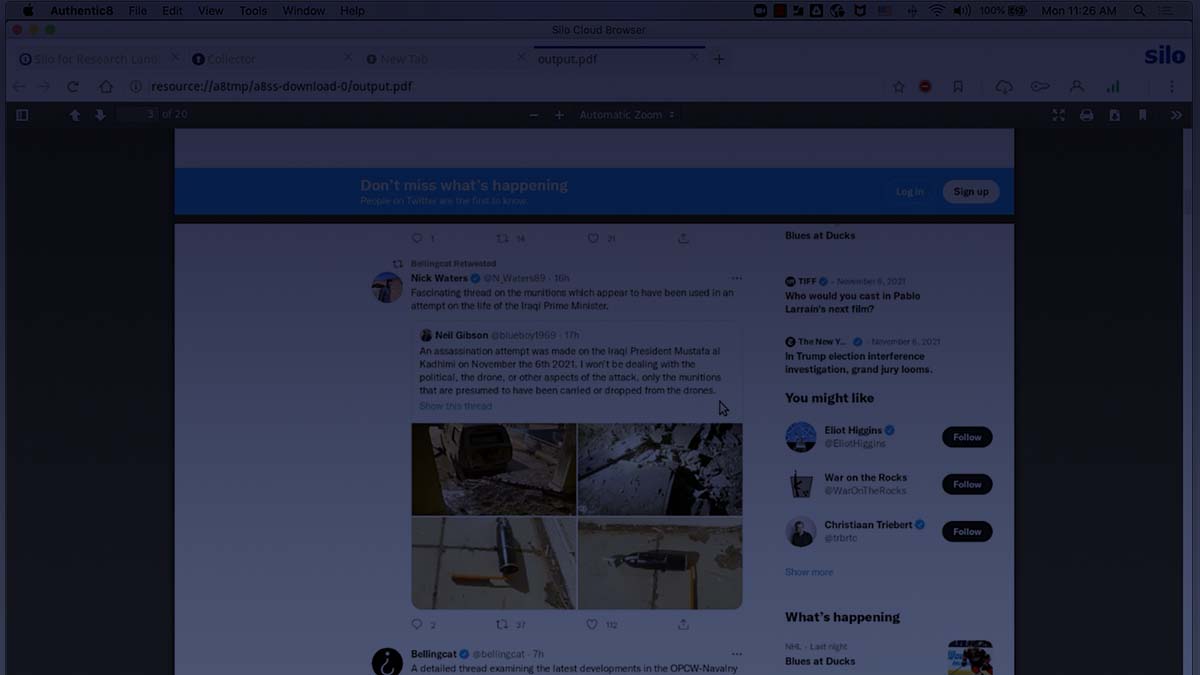
Task: Retweet the Nick Waters tweet
Action: coord(503,624)
